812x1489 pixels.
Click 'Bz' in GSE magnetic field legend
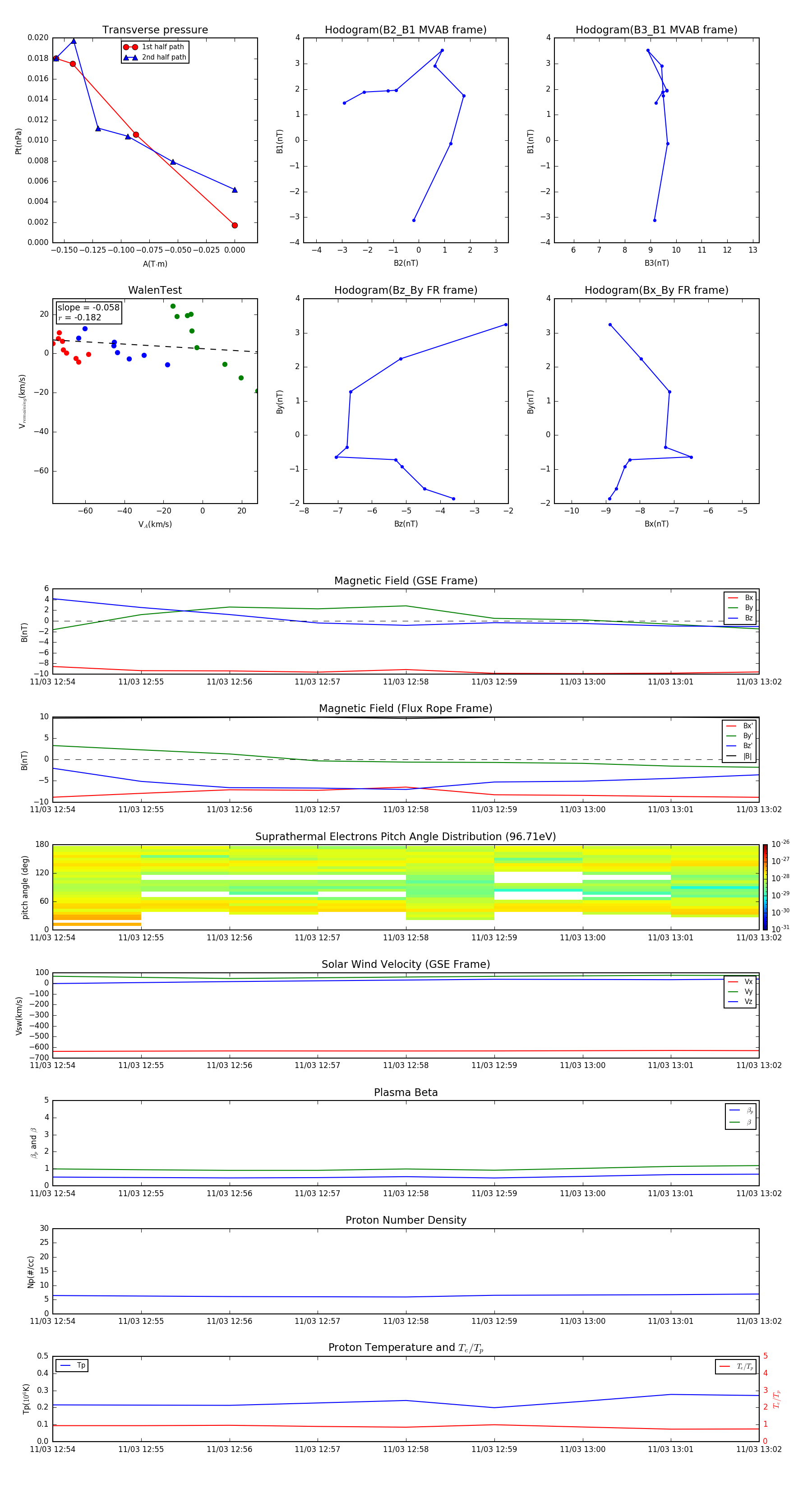tap(748, 619)
